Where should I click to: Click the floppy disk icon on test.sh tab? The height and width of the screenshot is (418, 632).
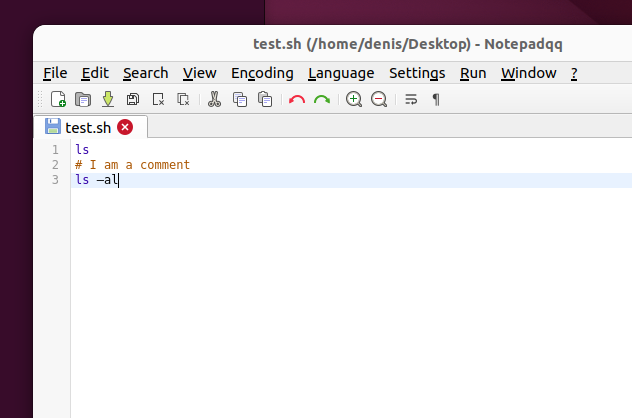[x=53, y=126]
